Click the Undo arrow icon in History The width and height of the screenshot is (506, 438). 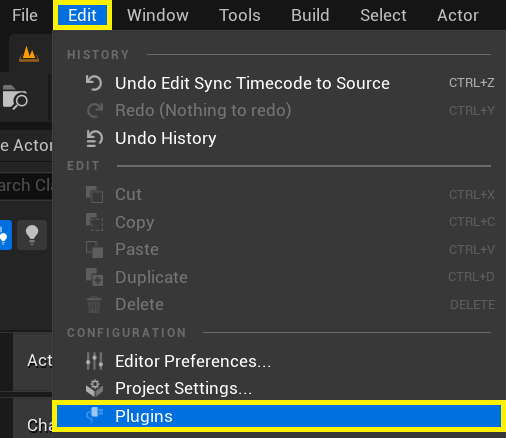pos(94,83)
